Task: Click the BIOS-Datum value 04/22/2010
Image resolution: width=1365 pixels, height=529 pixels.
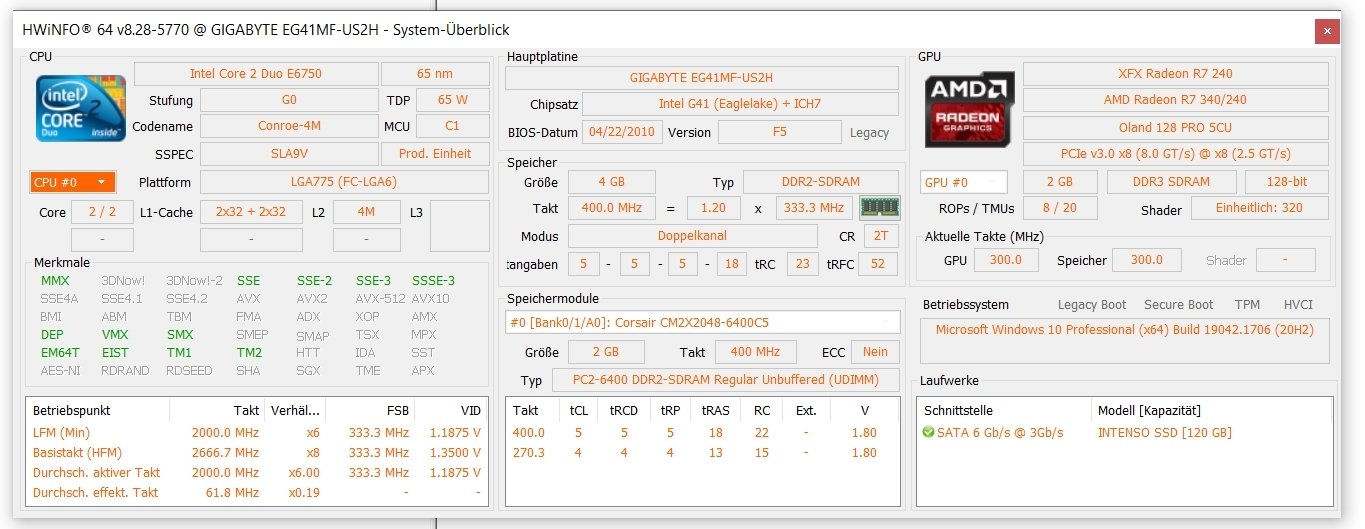Action: click(623, 132)
